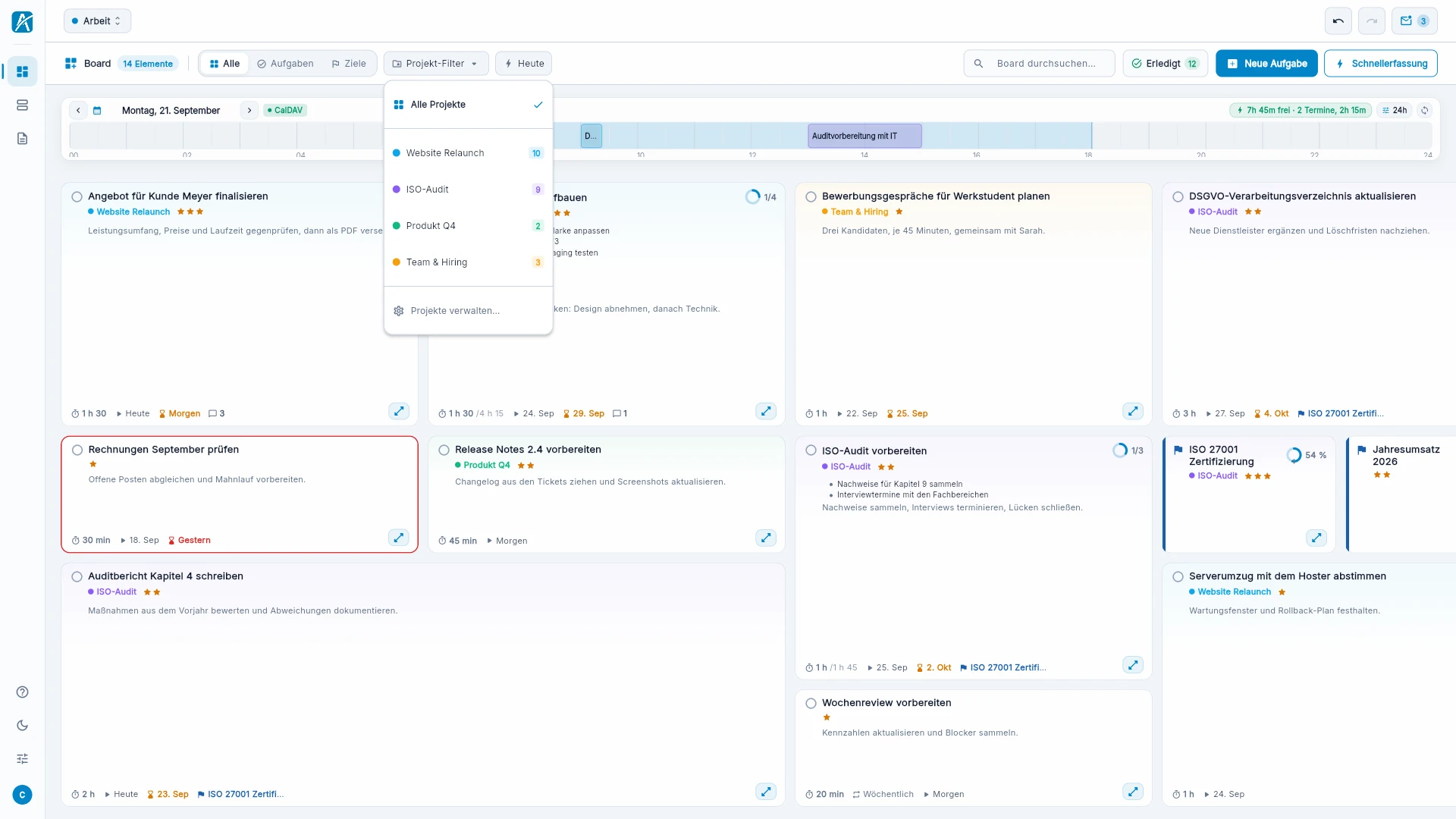Open the sliders settings icon in sidebar
The image size is (1456, 819).
pos(22,758)
